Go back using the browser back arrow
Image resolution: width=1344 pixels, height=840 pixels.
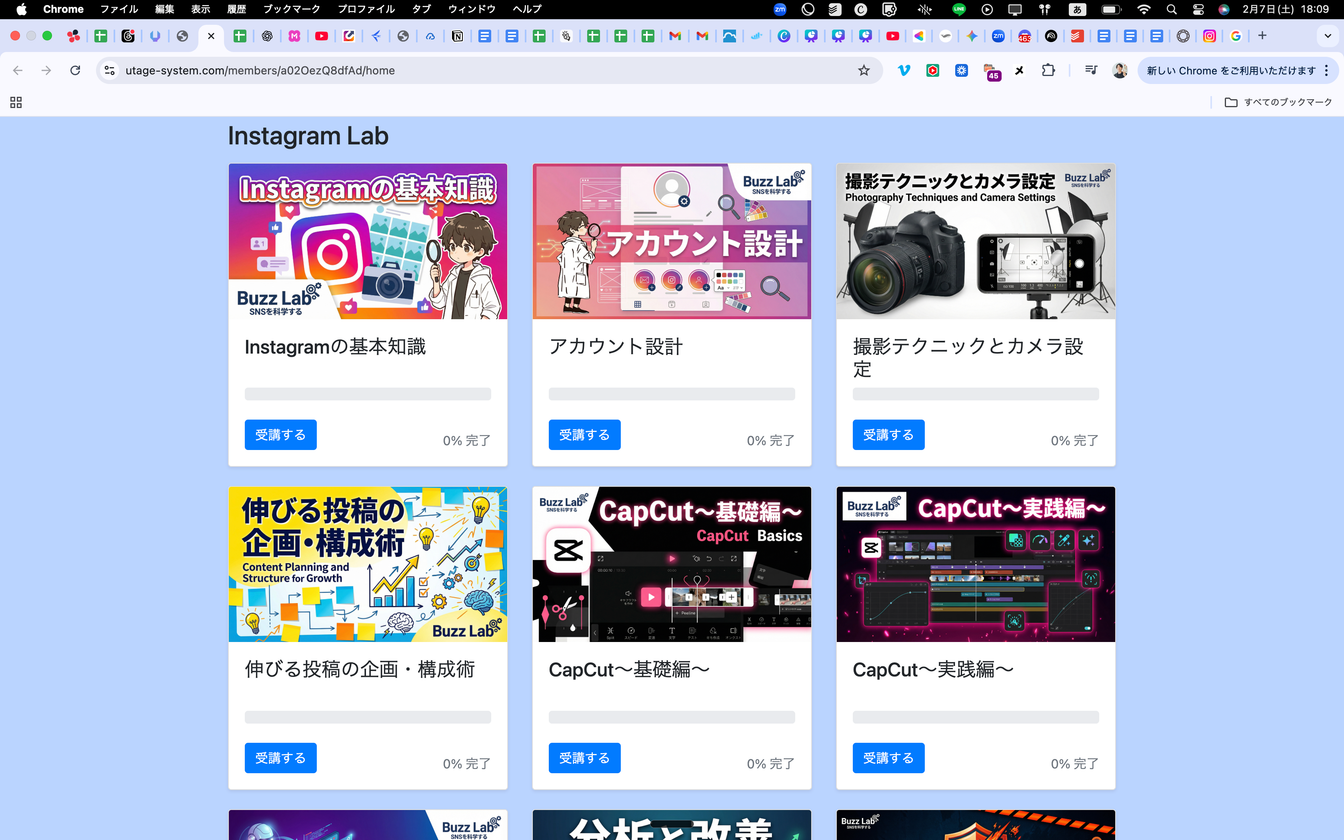[x=18, y=71]
